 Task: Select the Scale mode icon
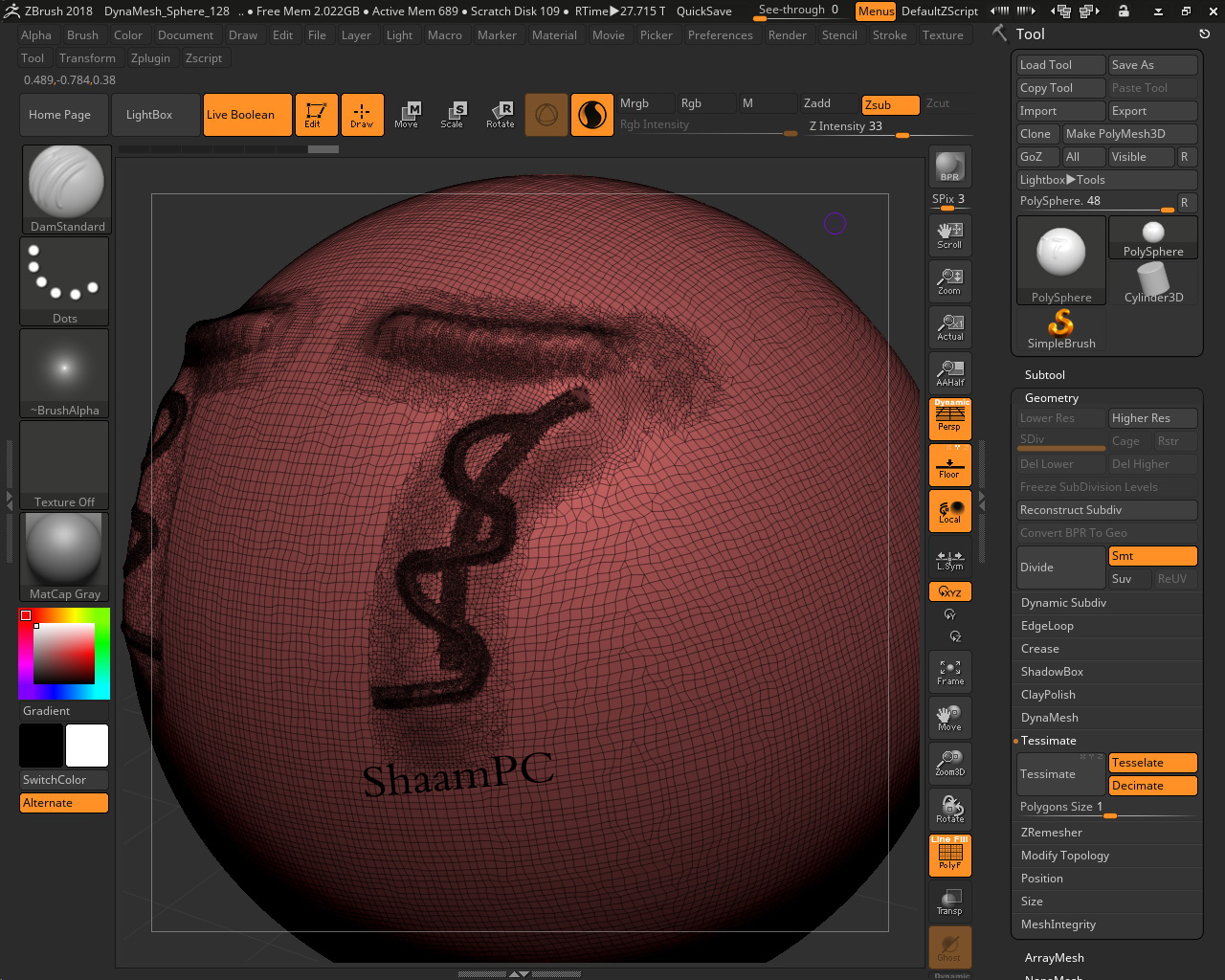coord(453,115)
